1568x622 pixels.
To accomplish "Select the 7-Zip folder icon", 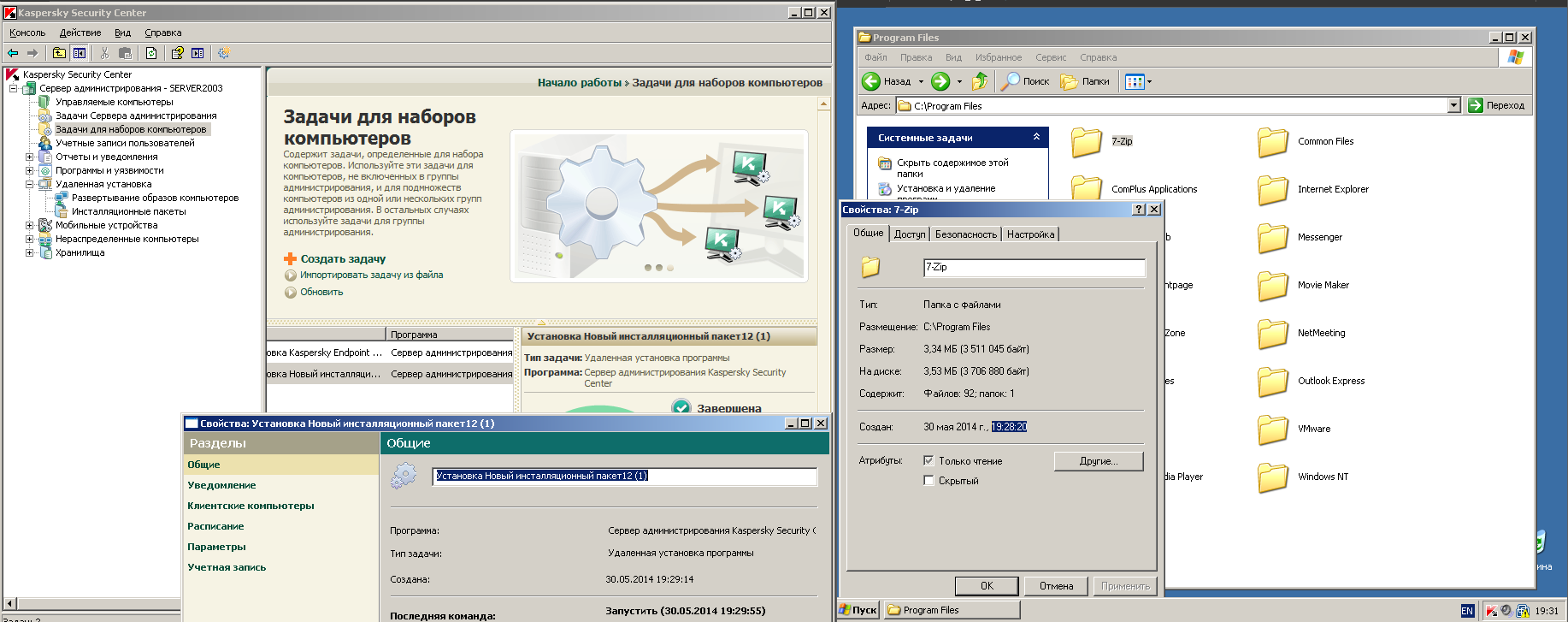I will click(1087, 142).
